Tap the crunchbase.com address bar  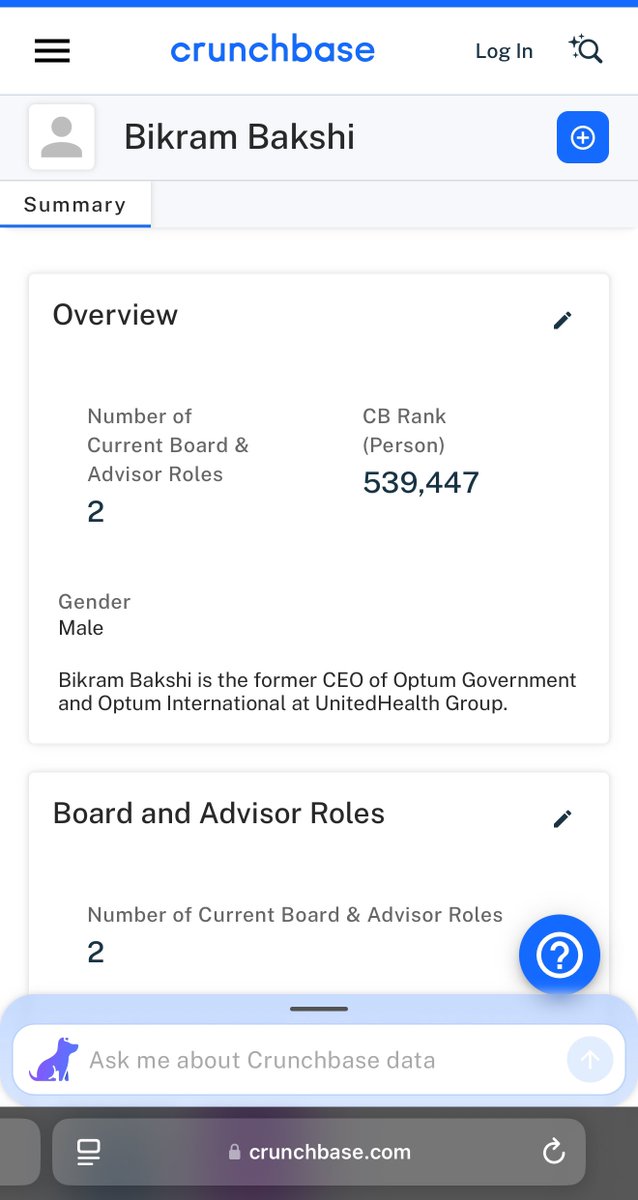coord(320,1152)
